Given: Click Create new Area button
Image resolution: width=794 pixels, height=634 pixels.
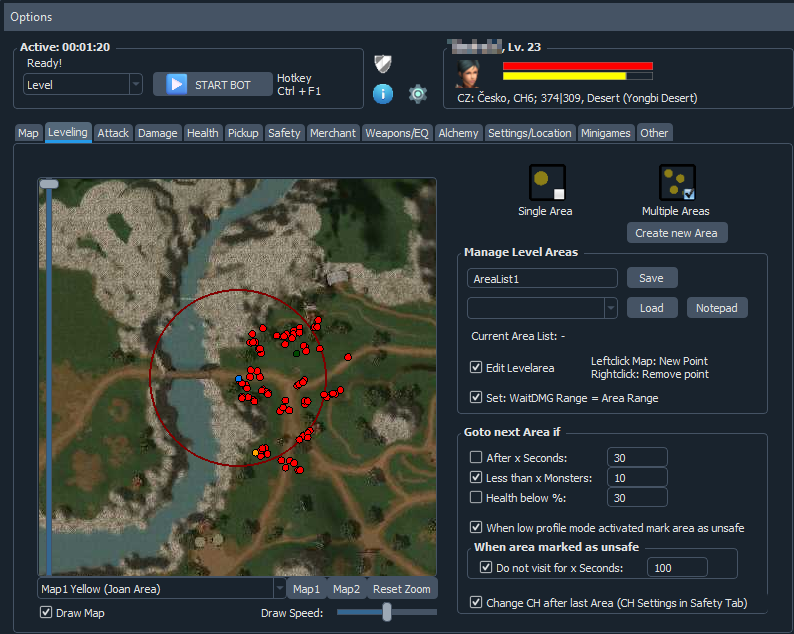Looking at the screenshot, I should [x=677, y=233].
